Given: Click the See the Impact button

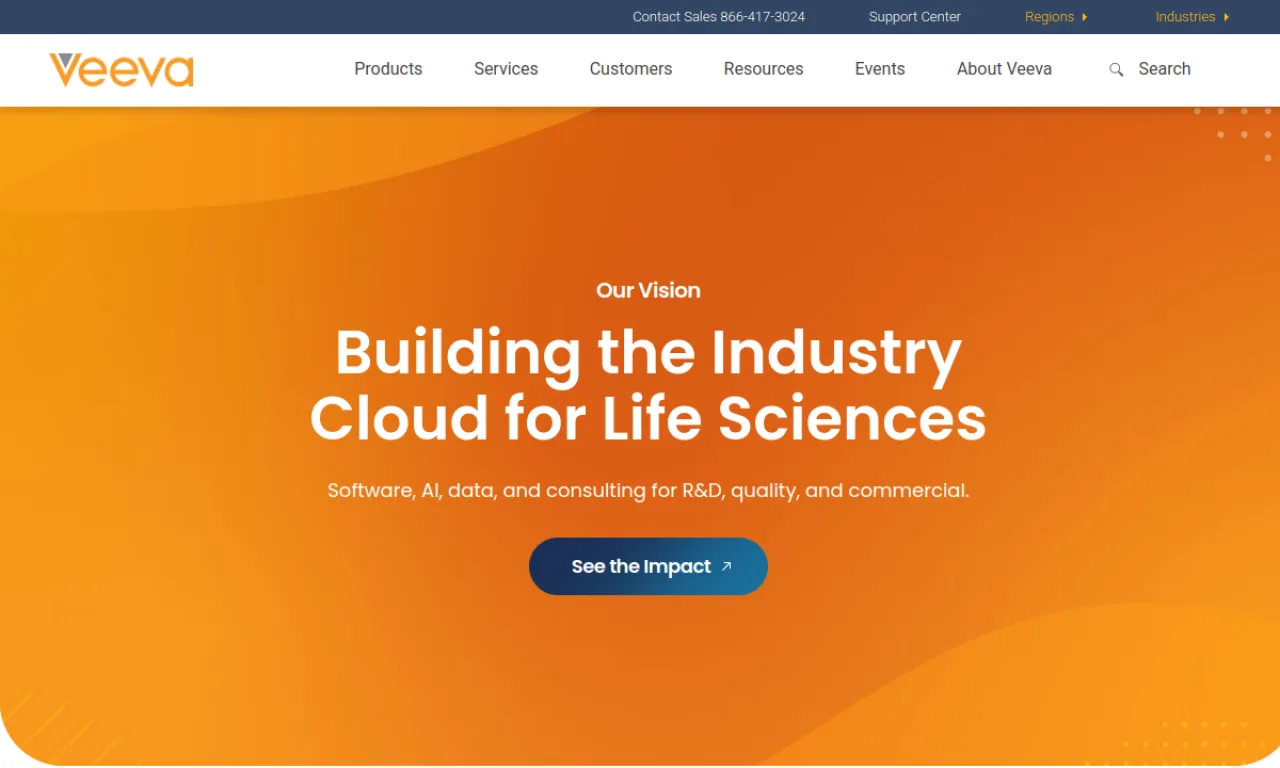Looking at the screenshot, I should coord(648,566).
